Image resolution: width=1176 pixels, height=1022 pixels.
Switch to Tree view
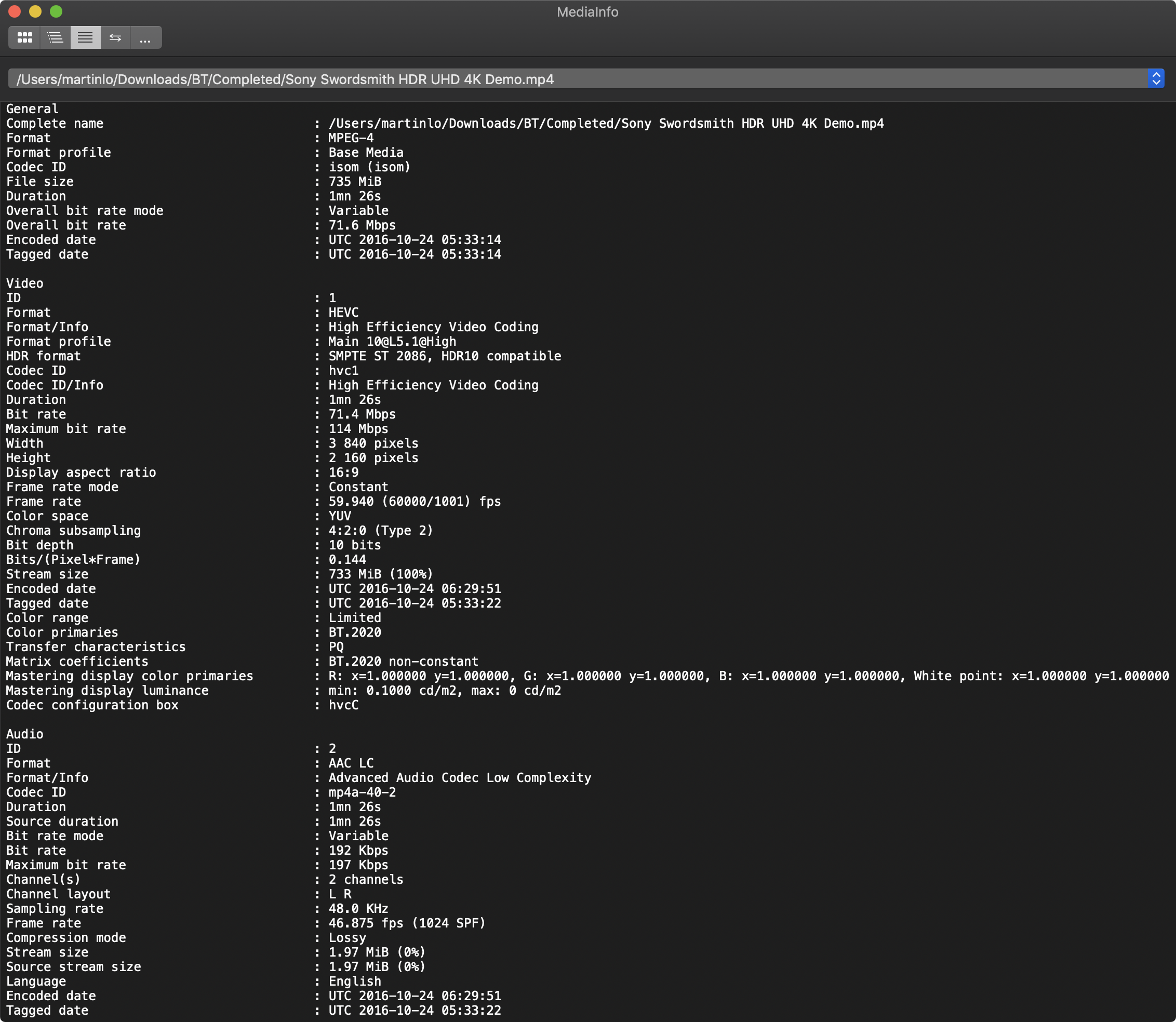pyautogui.click(x=56, y=37)
